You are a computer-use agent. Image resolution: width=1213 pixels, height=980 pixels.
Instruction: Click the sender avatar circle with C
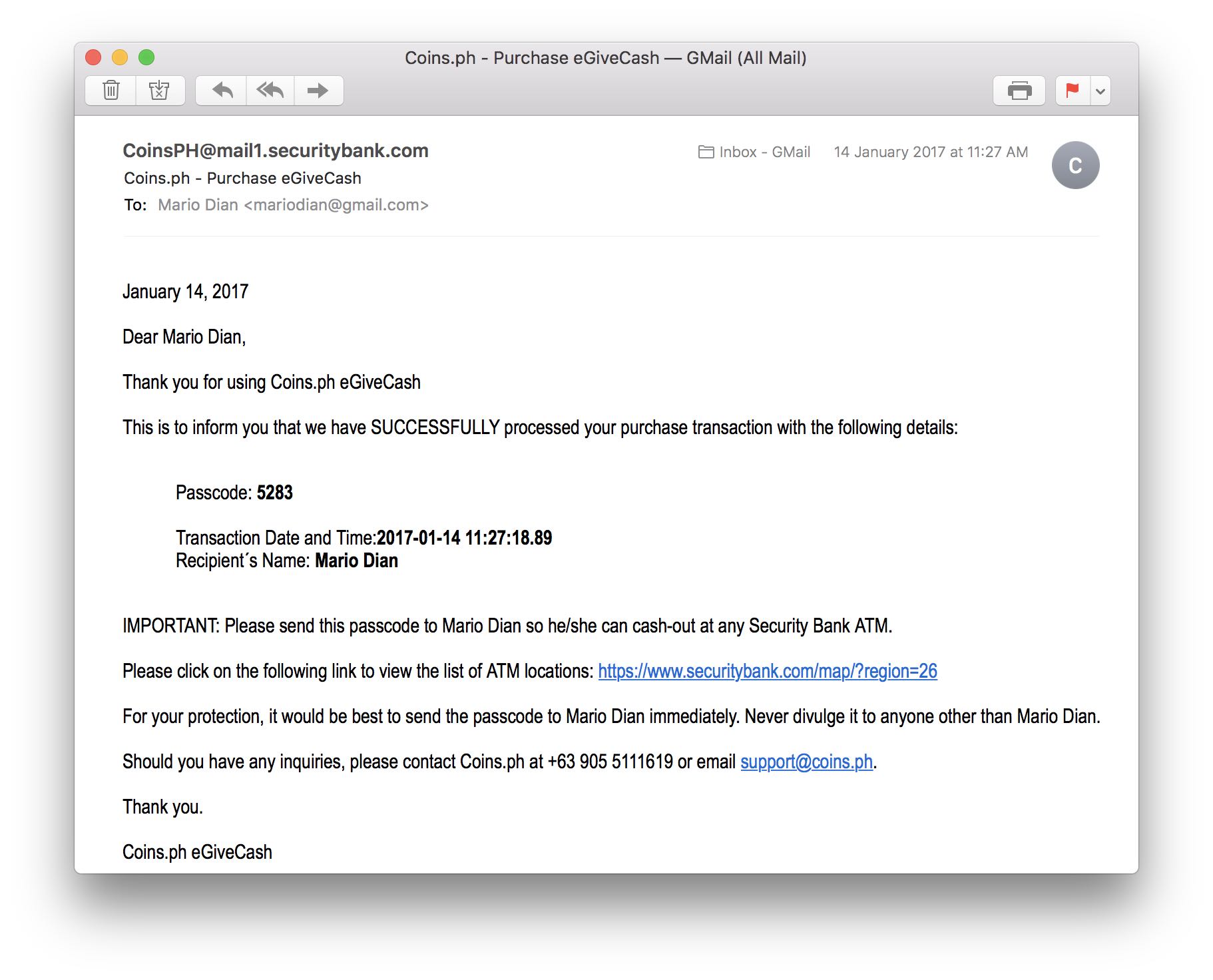1075,165
